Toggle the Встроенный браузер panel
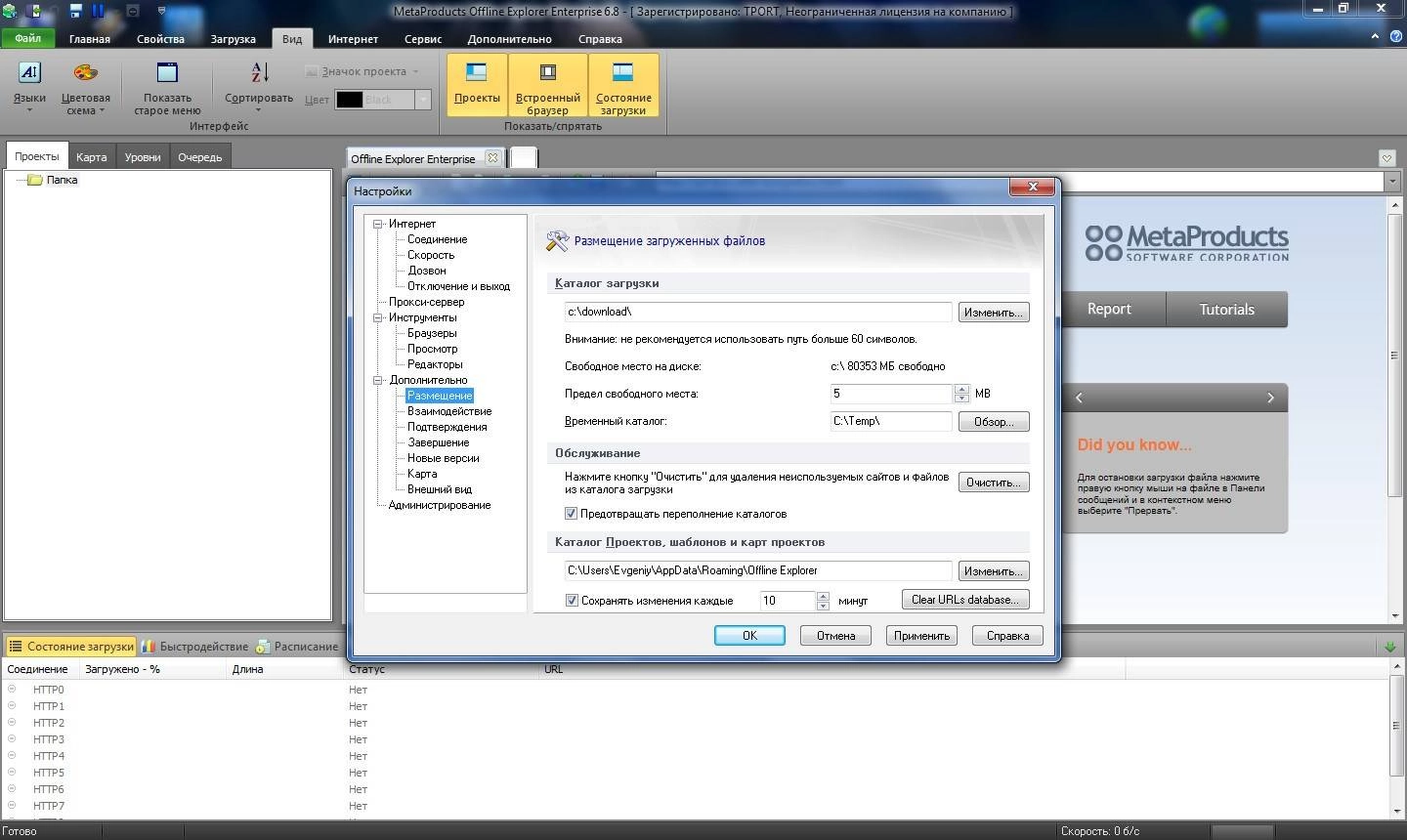The height and width of the screenshot is (840, 1407). pos(548,85)
